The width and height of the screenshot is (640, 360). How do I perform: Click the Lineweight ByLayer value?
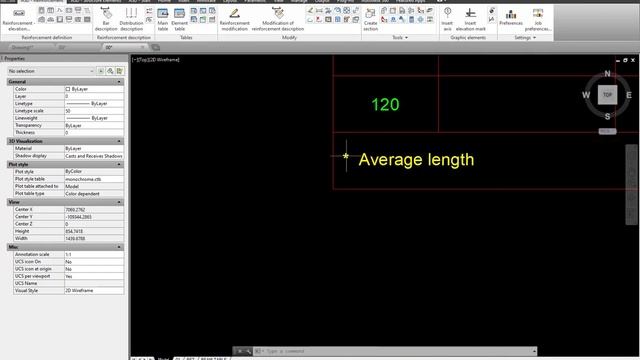click(94, 118)
